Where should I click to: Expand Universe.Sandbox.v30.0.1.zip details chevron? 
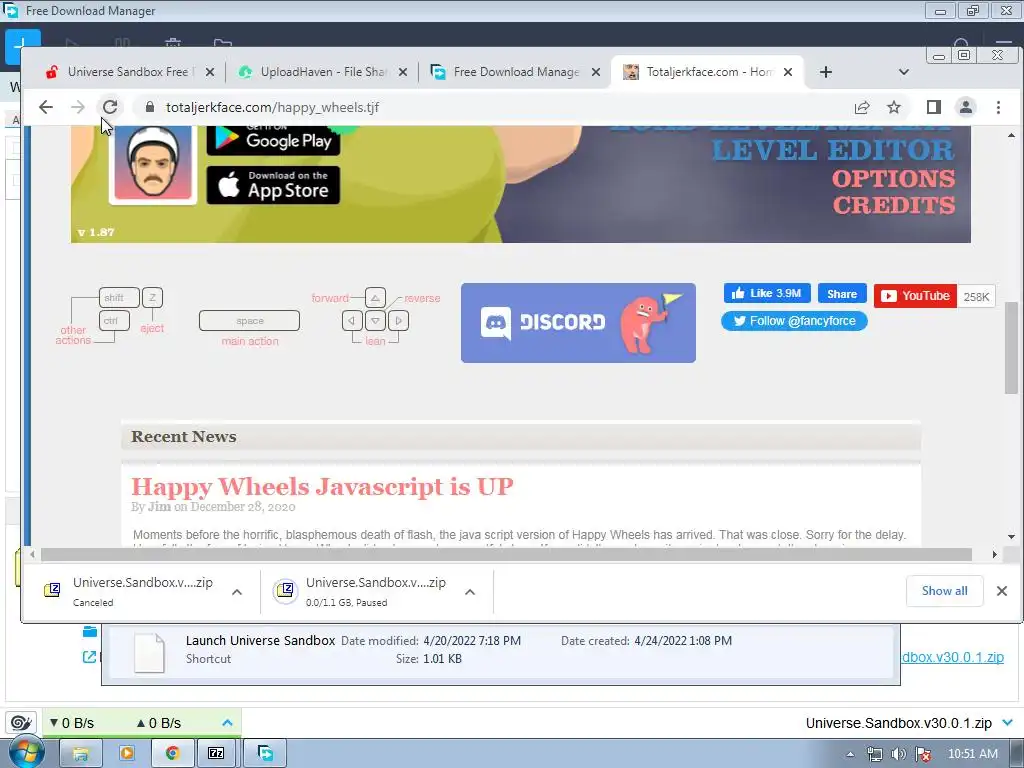click(1008, 722)
